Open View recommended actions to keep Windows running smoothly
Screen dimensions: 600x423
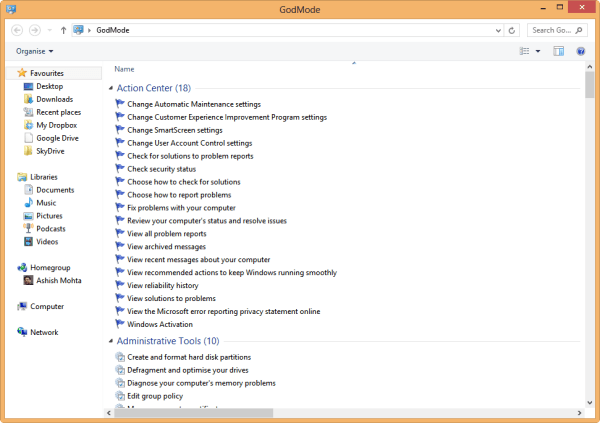point(232,273)
